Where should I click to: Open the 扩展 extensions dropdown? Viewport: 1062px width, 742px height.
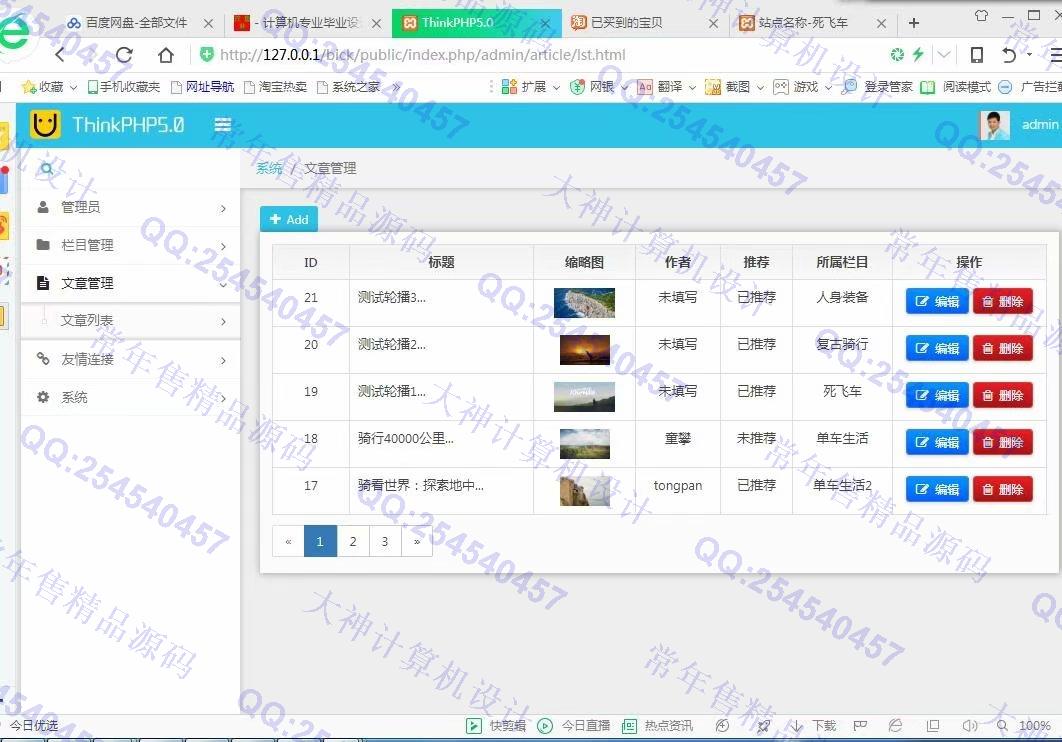coord(531,87)
